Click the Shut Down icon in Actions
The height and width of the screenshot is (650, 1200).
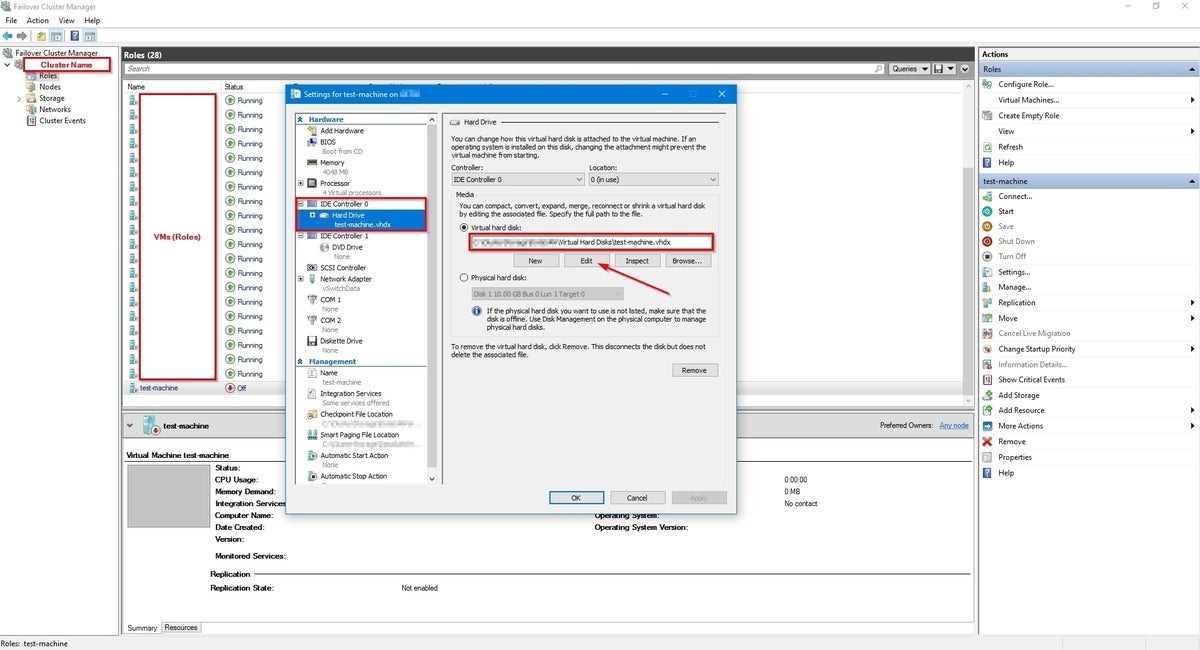[x=988, y=241]
